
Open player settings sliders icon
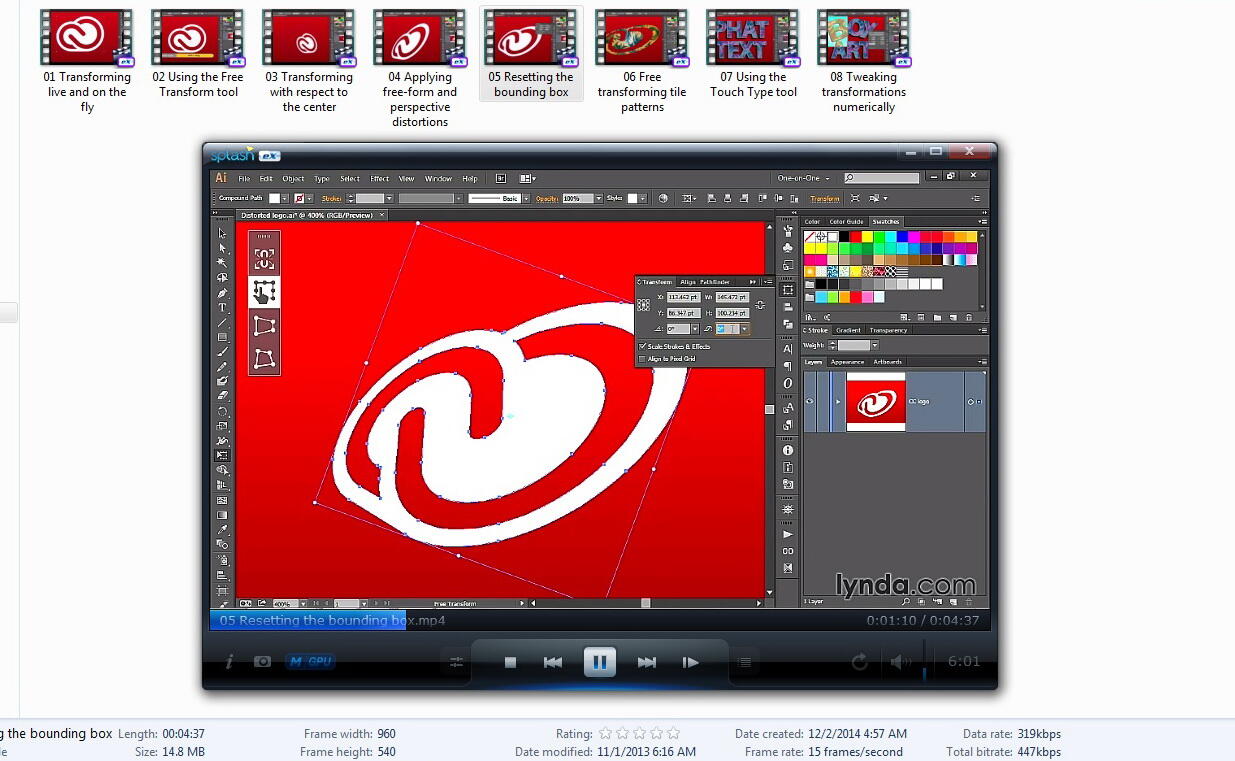point(457,662)
